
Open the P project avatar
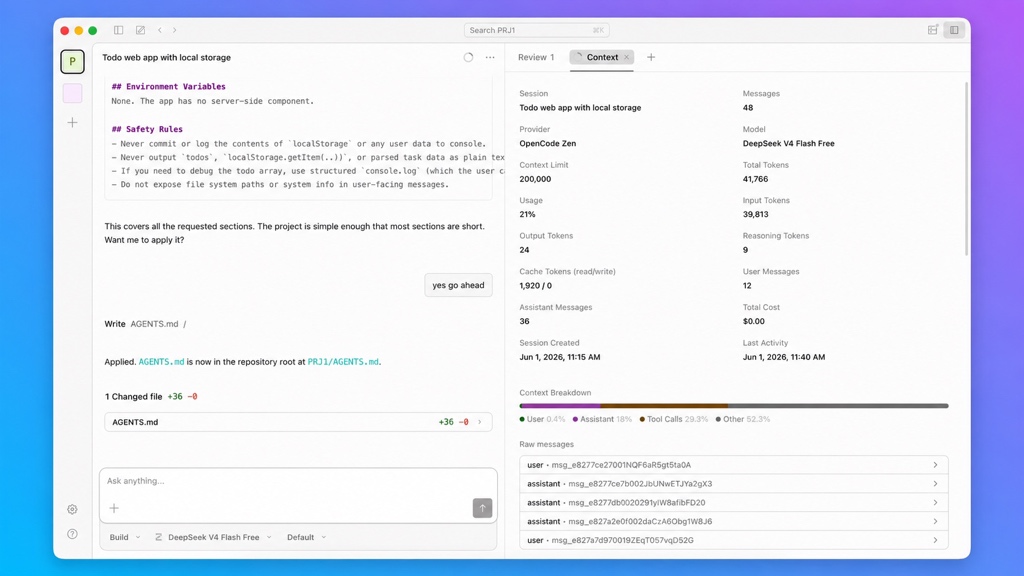coord(72,61)
